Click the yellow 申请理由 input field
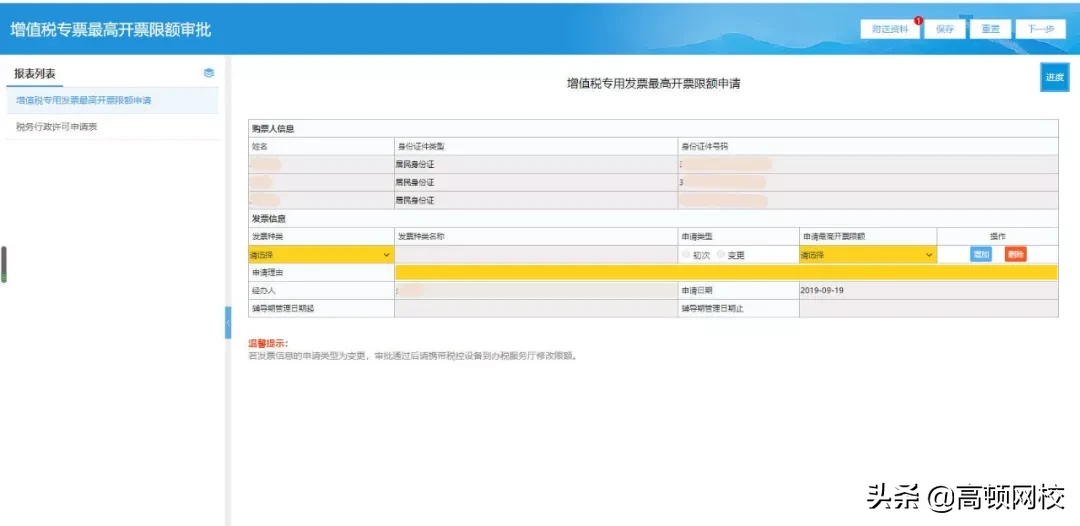This screenshot has height=526, width=1080. point(726,273)
